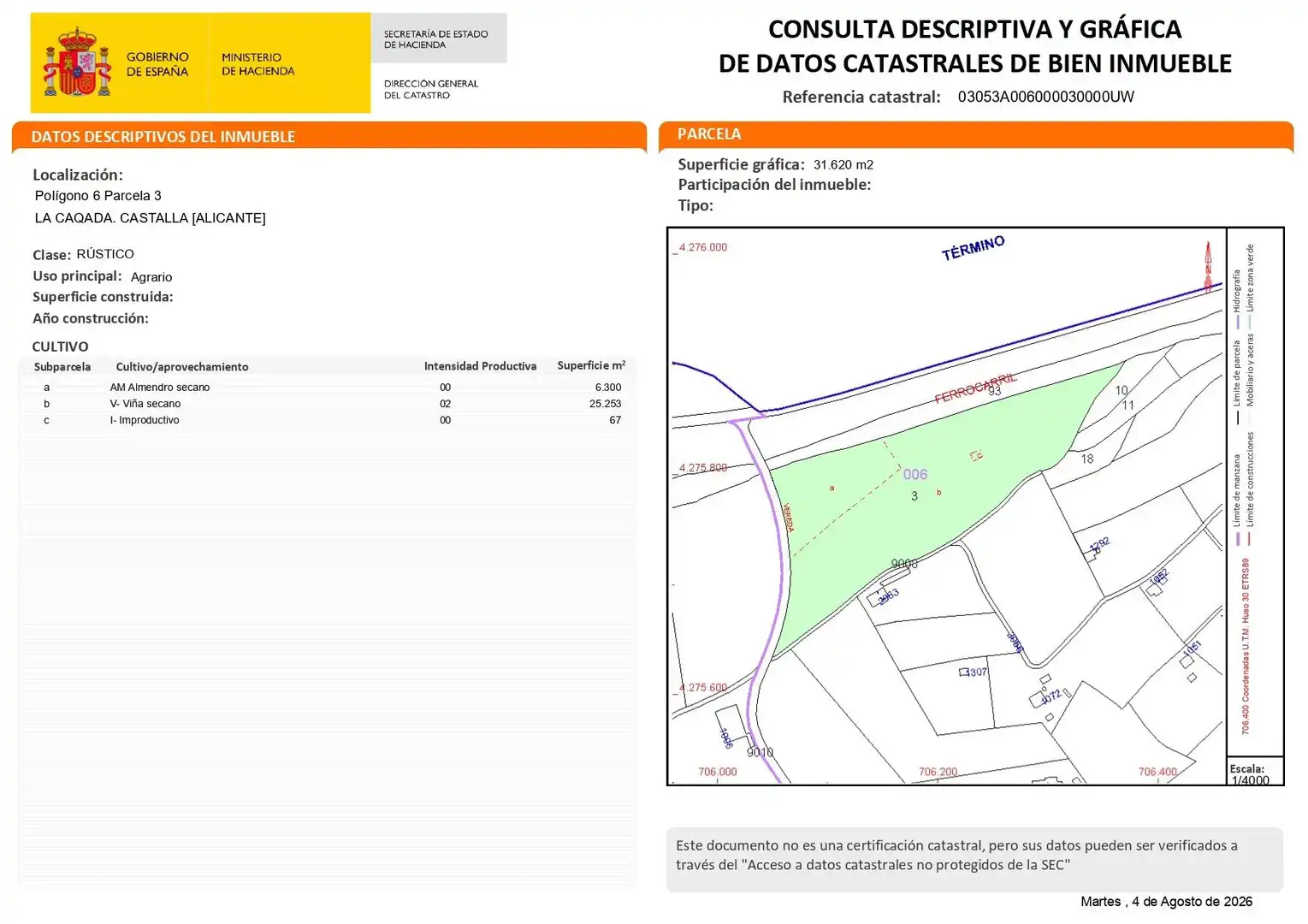Click the "TÉRMINO" label on the map
Viewport: 1308px width, 924px height.
(x=973, y=248)
